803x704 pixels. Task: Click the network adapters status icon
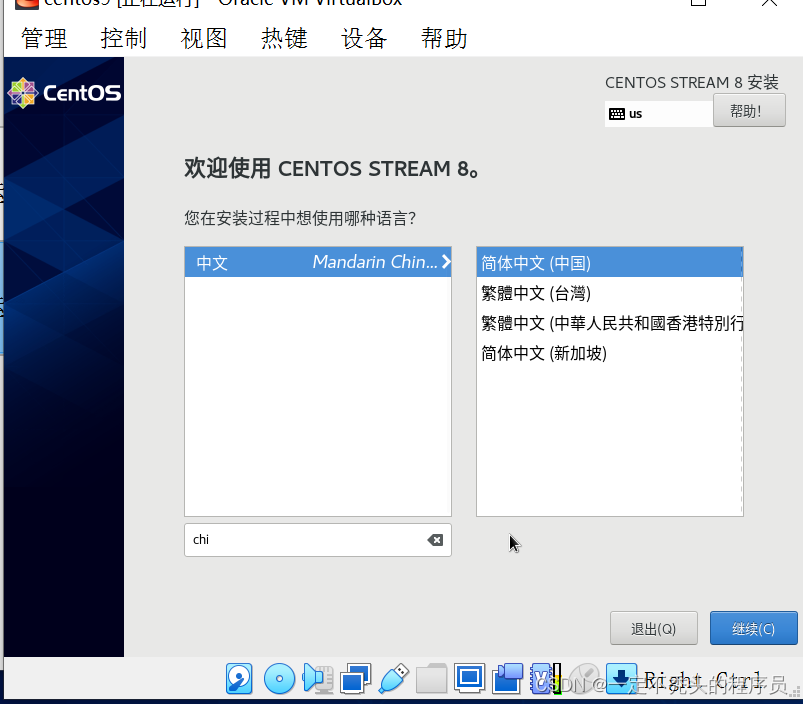[355, 679]
